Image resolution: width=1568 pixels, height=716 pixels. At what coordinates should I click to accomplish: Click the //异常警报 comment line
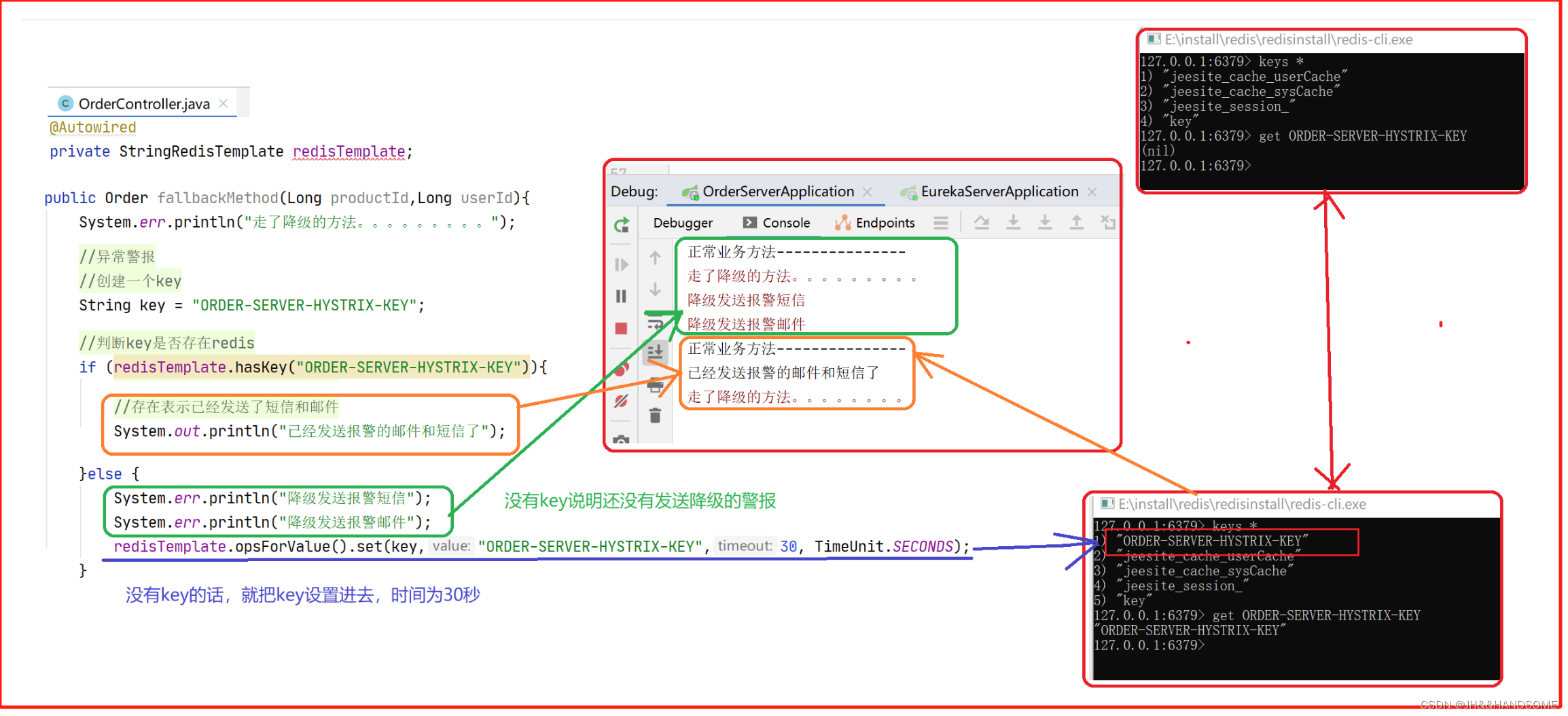(x=117, y=257)
